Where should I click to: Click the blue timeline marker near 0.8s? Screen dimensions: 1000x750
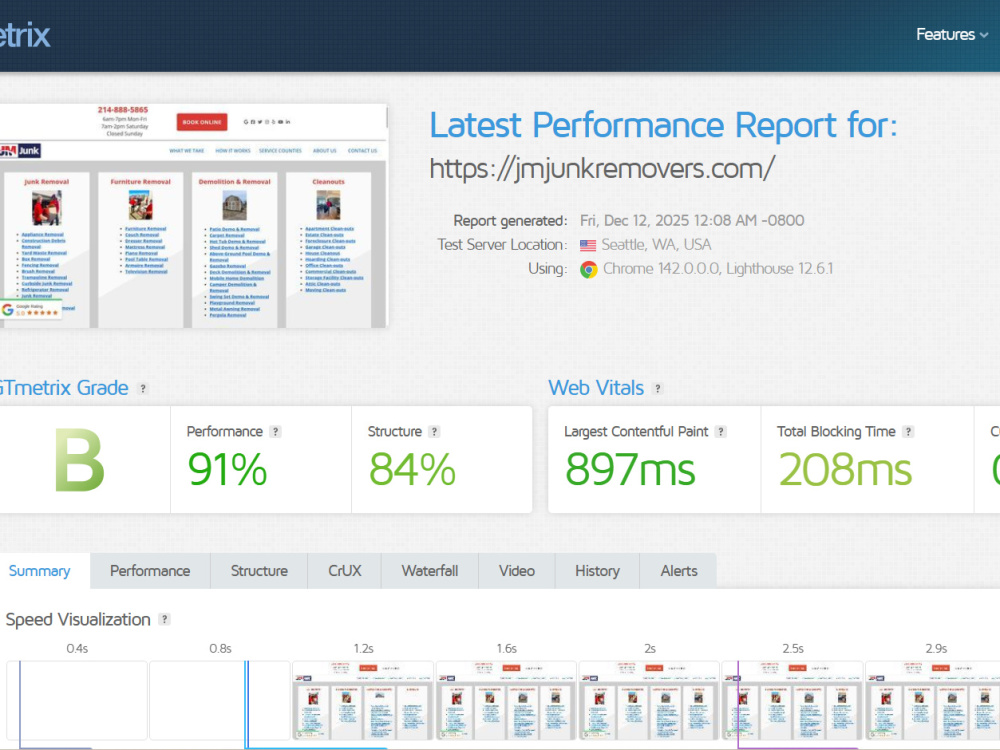click(x=246, y=704)
